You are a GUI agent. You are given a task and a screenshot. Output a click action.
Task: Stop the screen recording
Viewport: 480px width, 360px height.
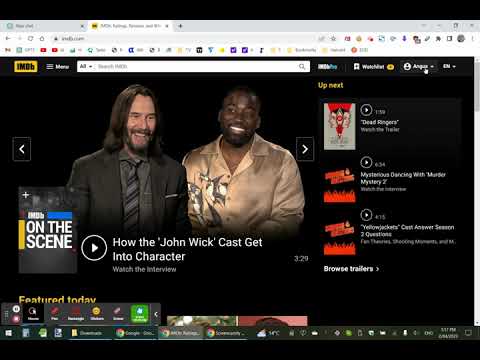(x=16, y=319)
